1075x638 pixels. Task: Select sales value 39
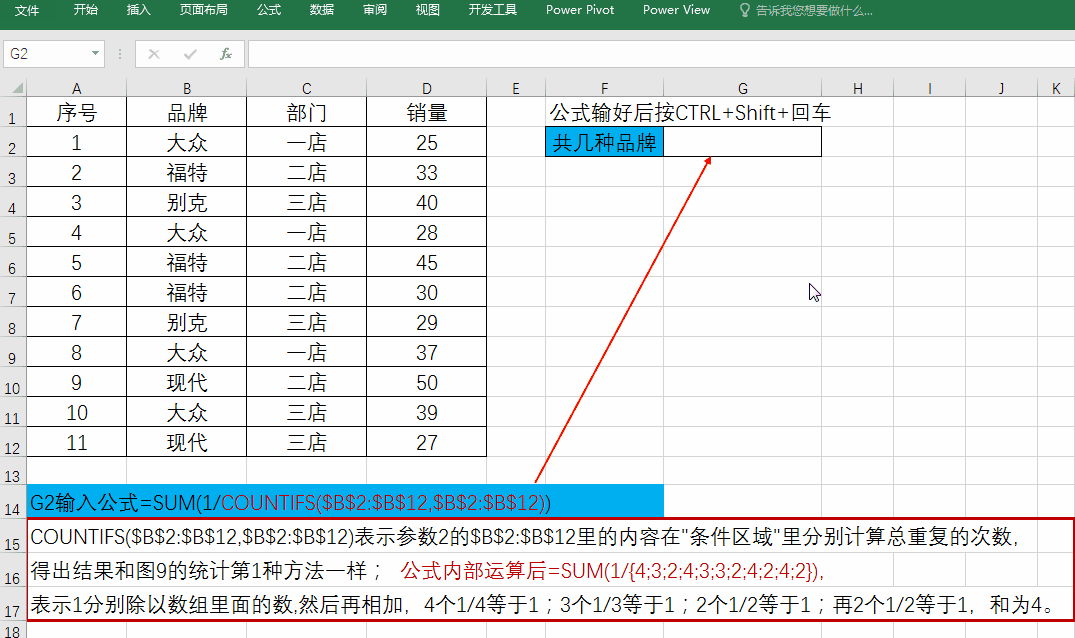pos(426,413)
